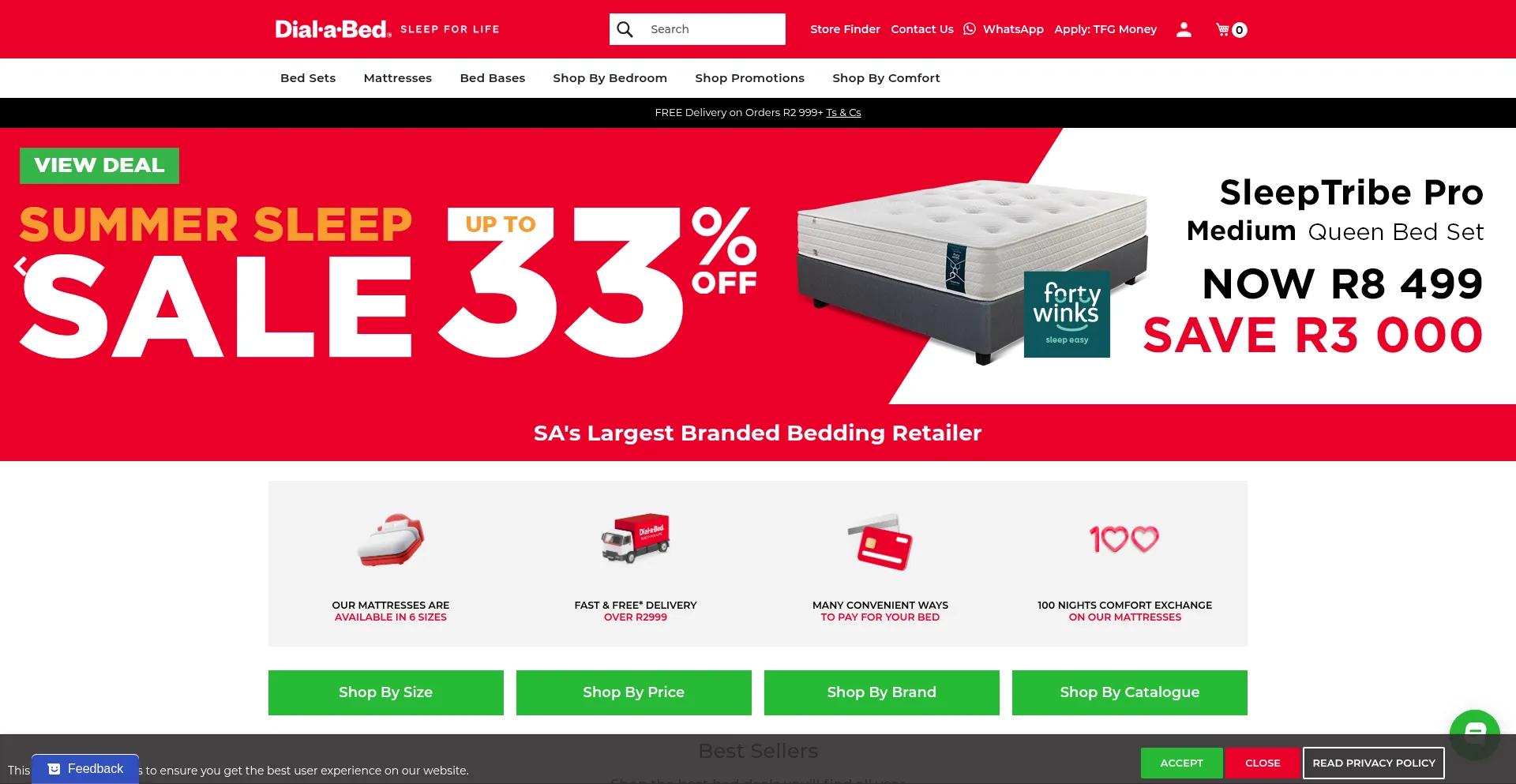
Task: Click the VIEW DEAL banner button
Action: click(99, 166)
